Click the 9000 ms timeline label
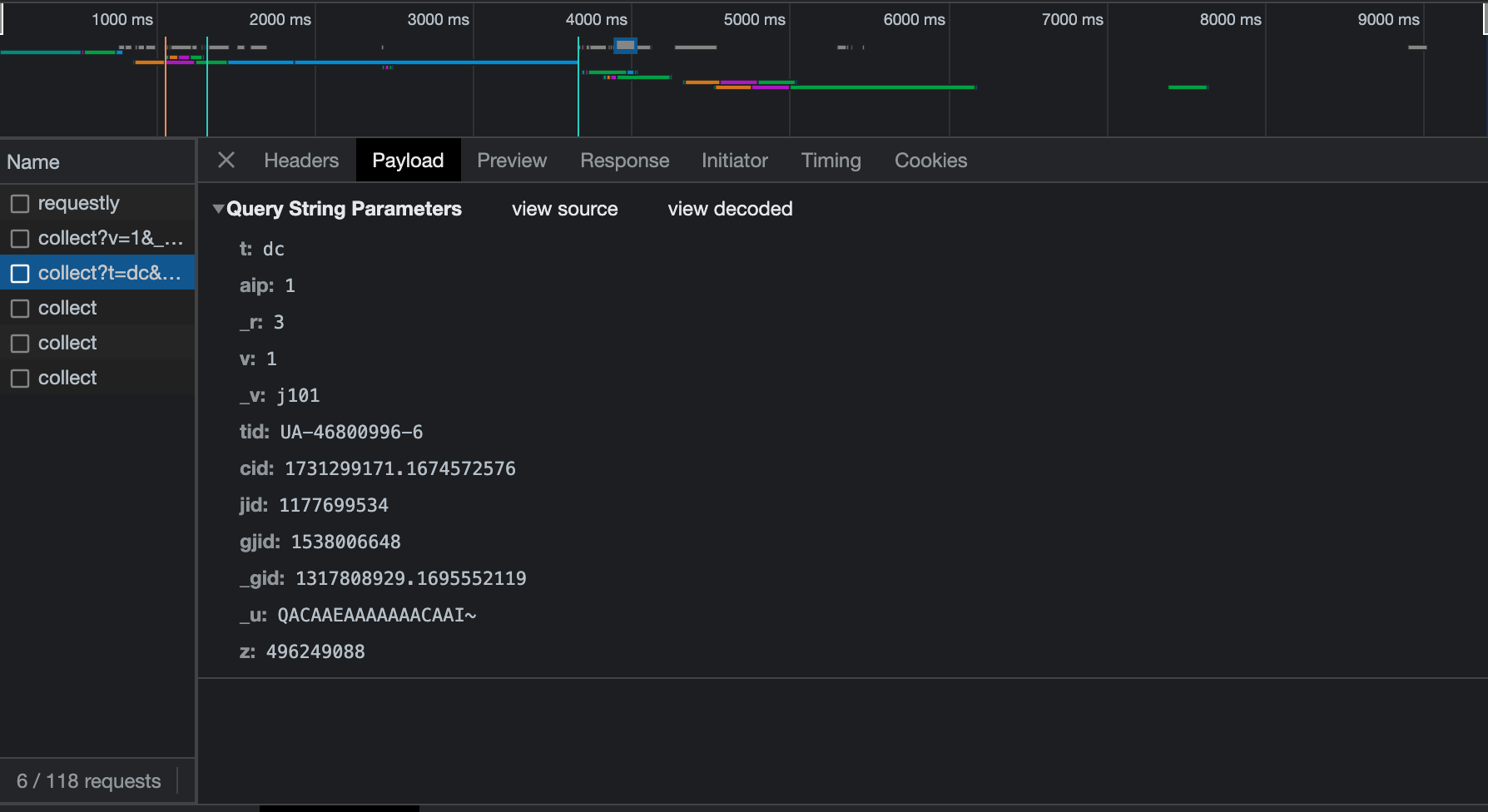Screen dimensions: 1488x812 [1388, 19]
